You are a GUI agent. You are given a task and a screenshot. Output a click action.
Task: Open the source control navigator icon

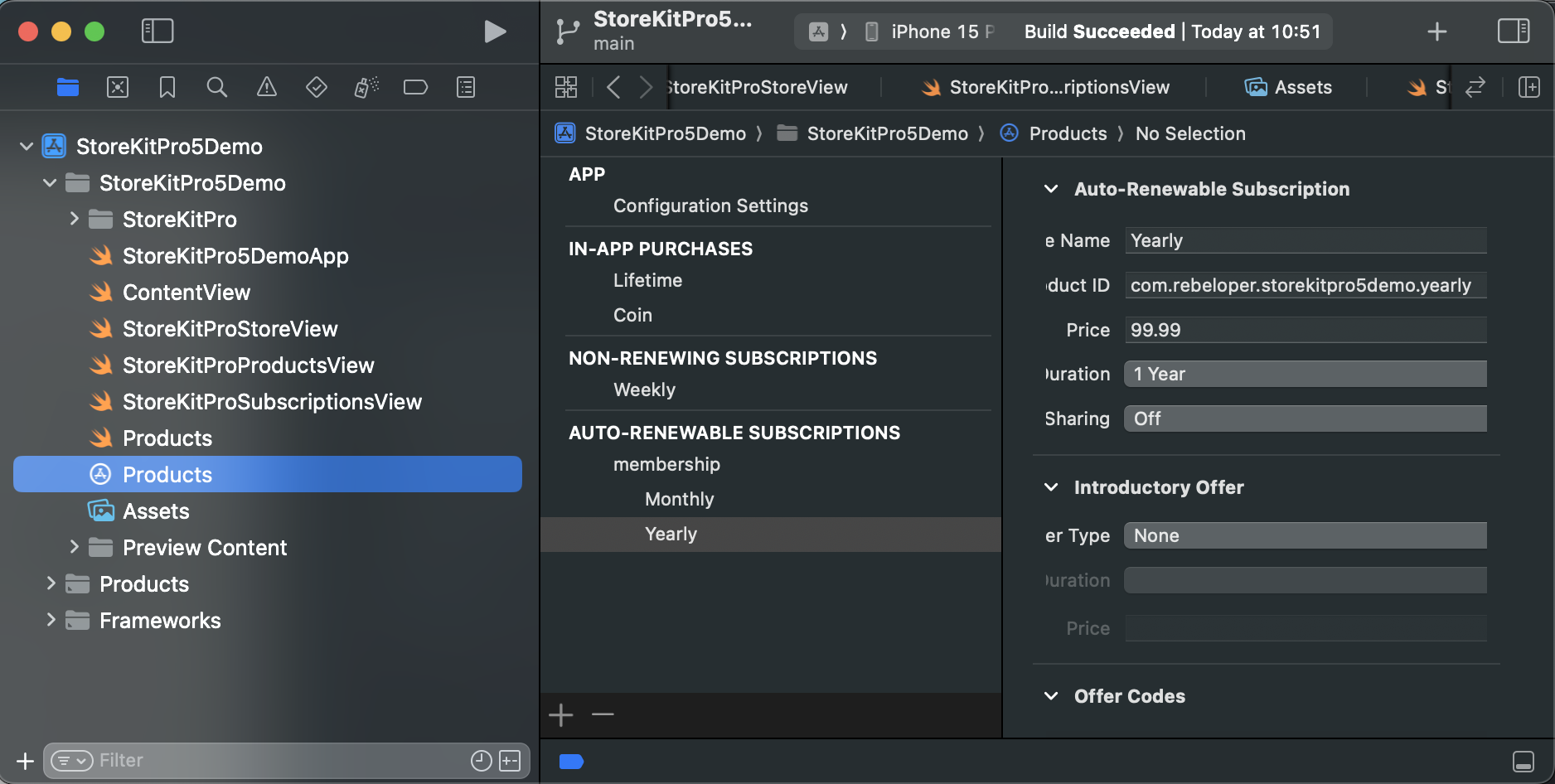pos(118,87)
